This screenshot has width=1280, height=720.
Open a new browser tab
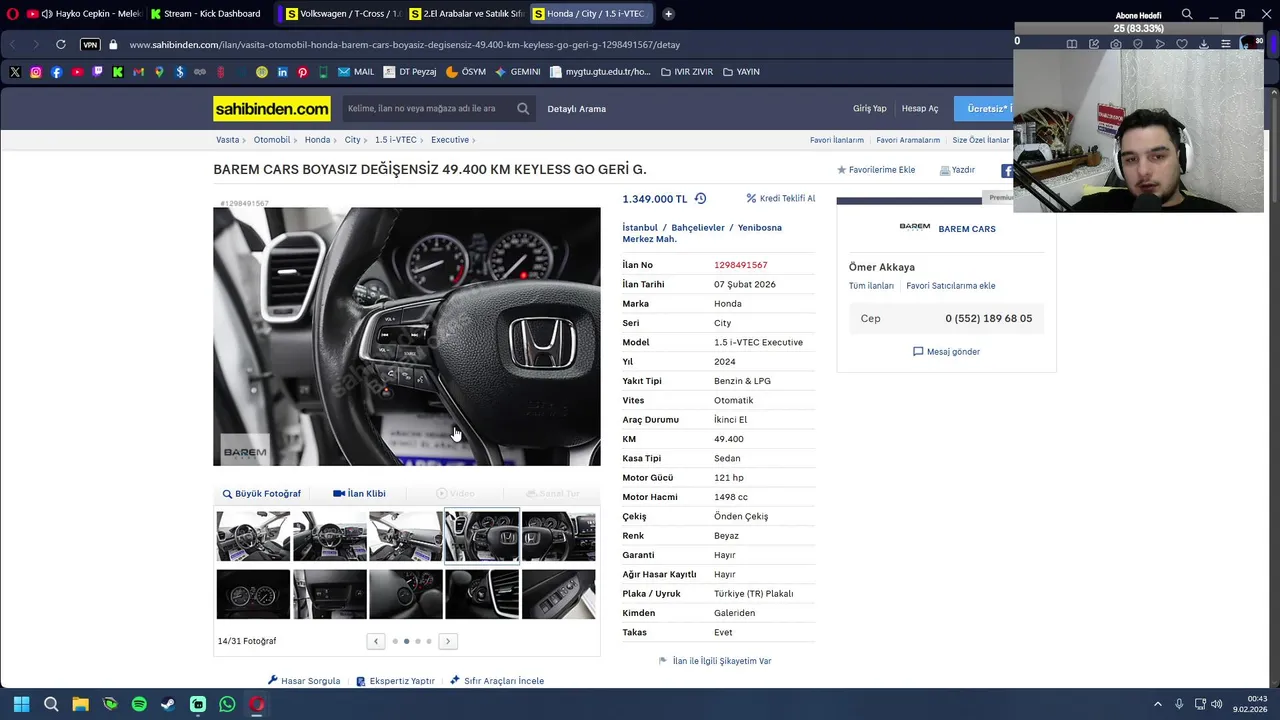pos(668,14)
